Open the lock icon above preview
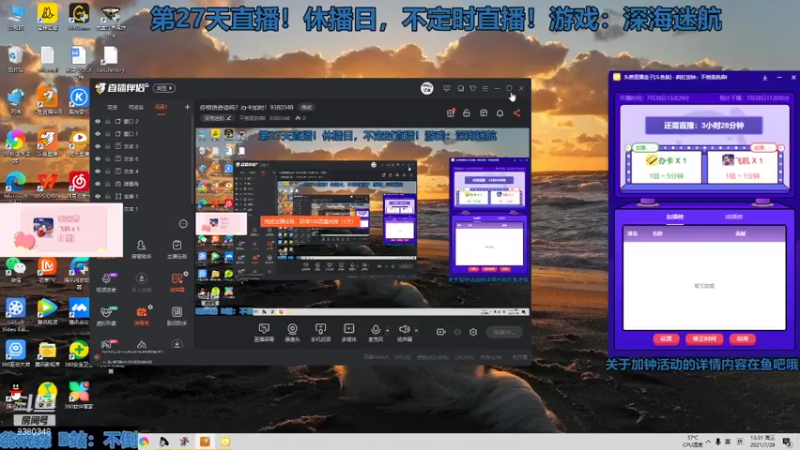Image resolution: width=800 pixels, height=450 pixels. (466, 113)
